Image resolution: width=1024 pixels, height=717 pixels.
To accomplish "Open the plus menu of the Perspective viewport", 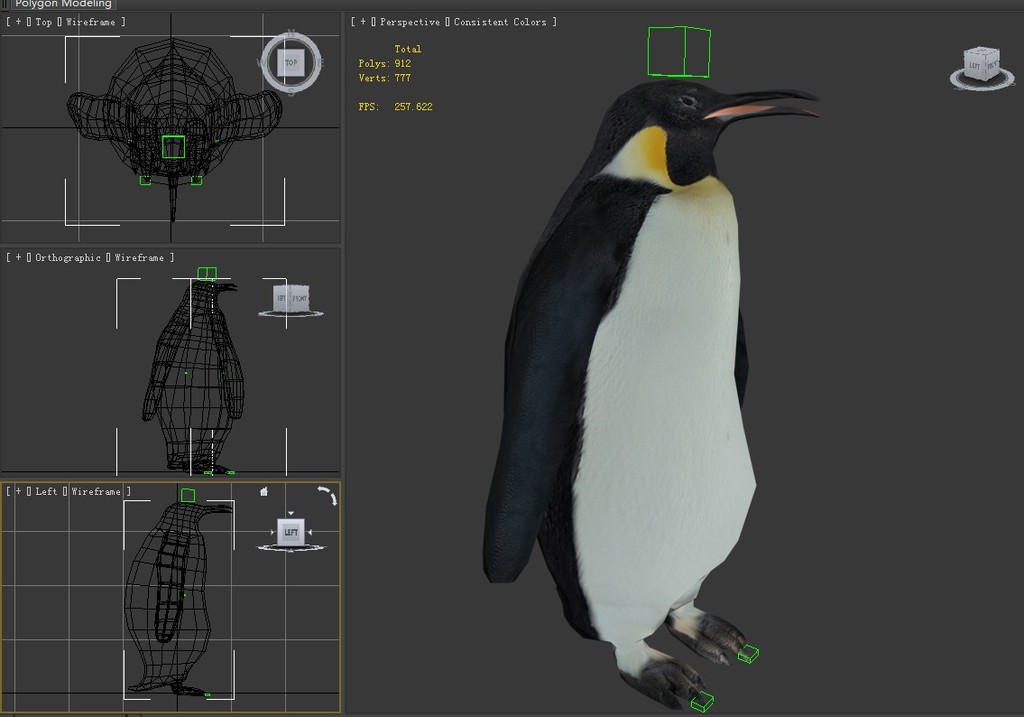I will [x=362, y=22].
